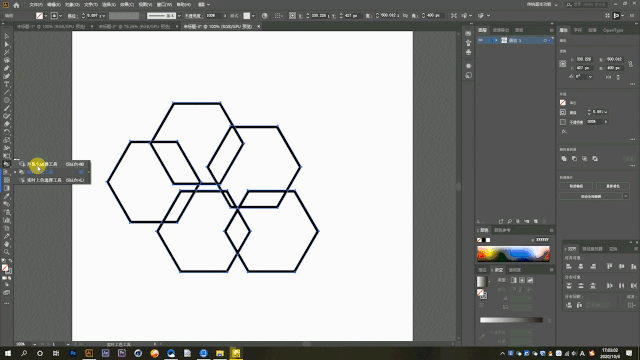640x360 pixels.
Task: Open the 窗口(W) Window menu
Action: pyautogui.click(x=164, y=4)
